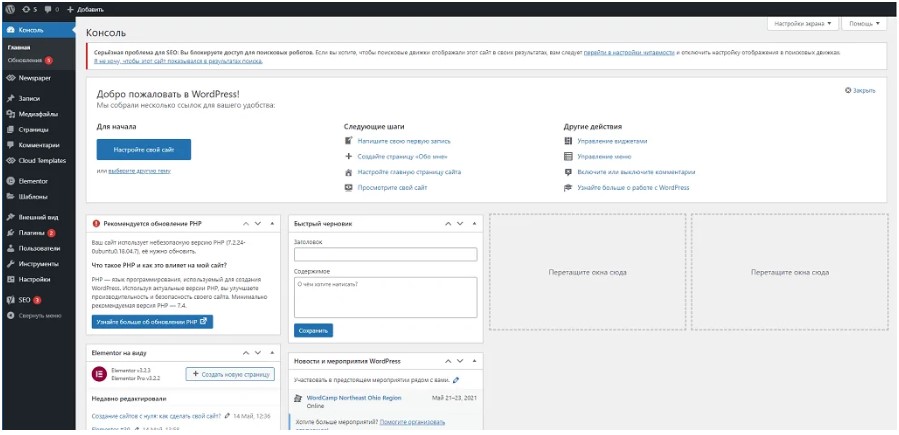
Task: Open the updates icon showing 5
Action: pyautogui.click(x=31, y=10)
